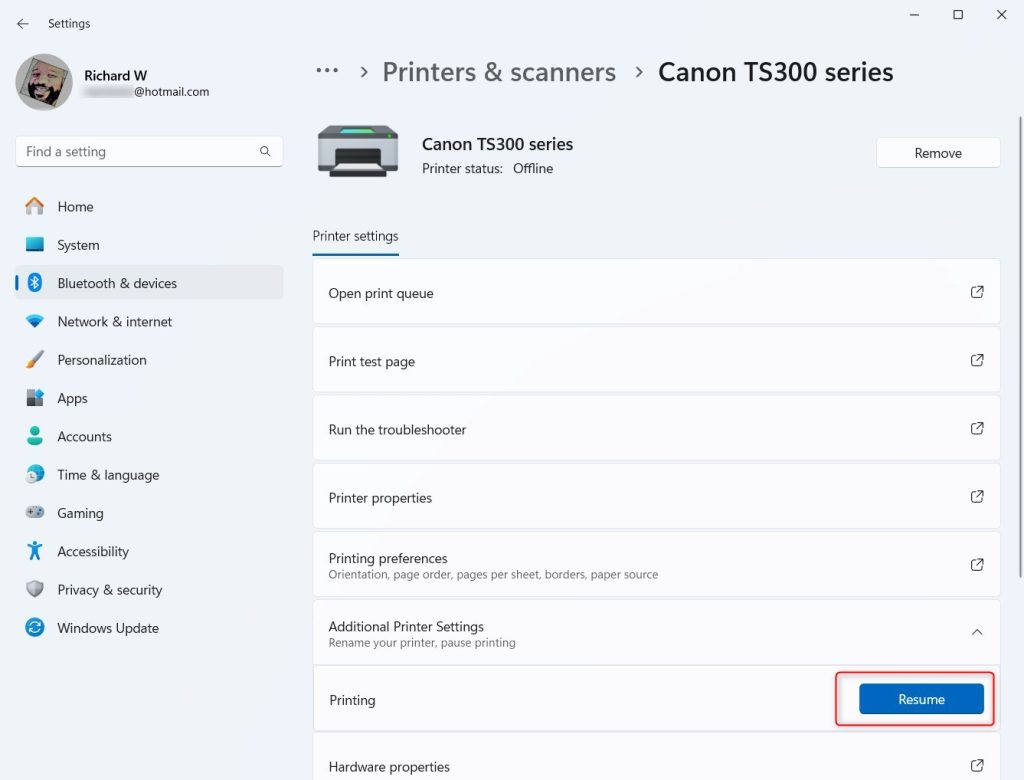Viewport: 1024px width, 780px height.
Task: Click Printer properties launch icon
Action: pos(977,496)
